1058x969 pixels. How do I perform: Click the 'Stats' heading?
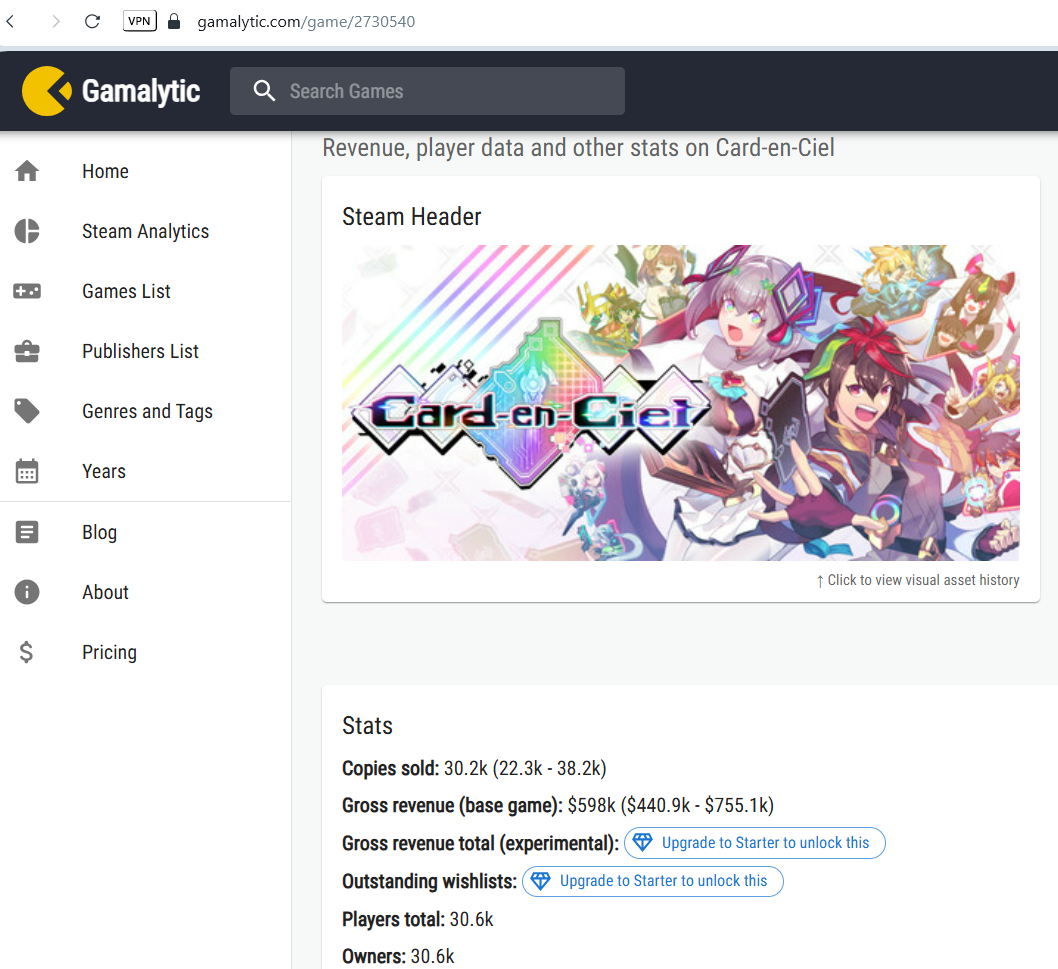pyautogui.click(x=367, y=725)
